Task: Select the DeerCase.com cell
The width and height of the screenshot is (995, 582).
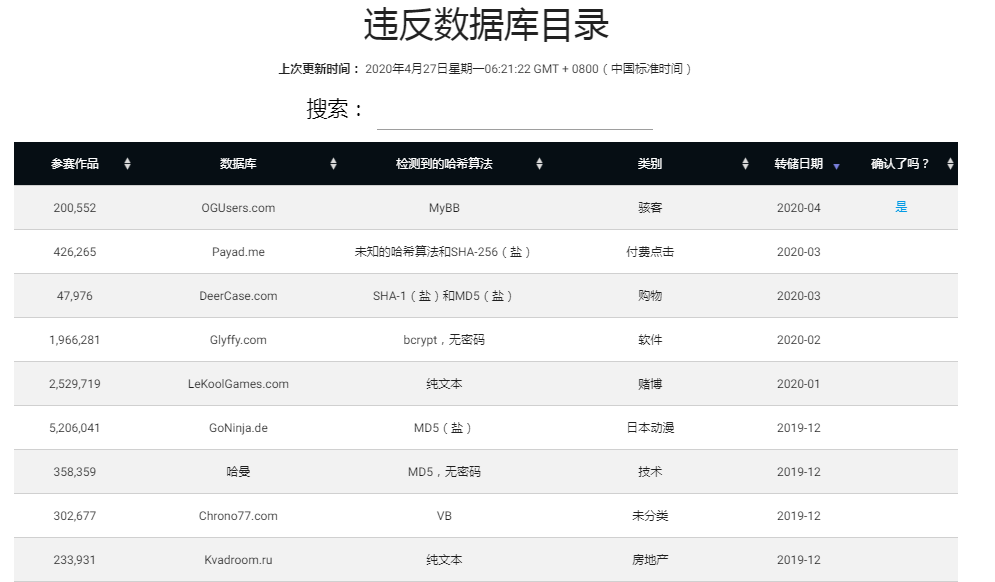Action: pos(238,296)
